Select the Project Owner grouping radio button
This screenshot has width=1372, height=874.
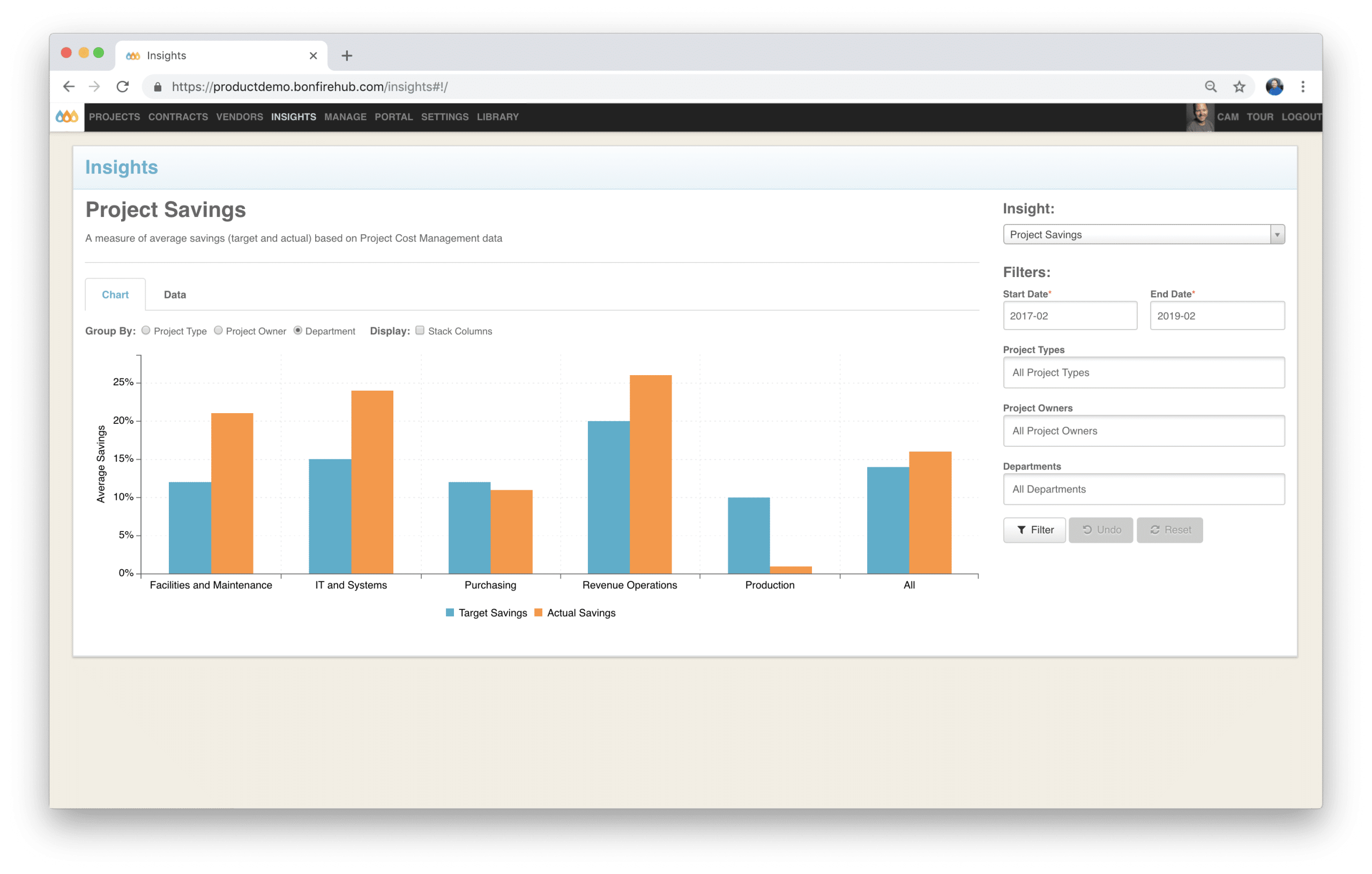click(x=218, y=331)
